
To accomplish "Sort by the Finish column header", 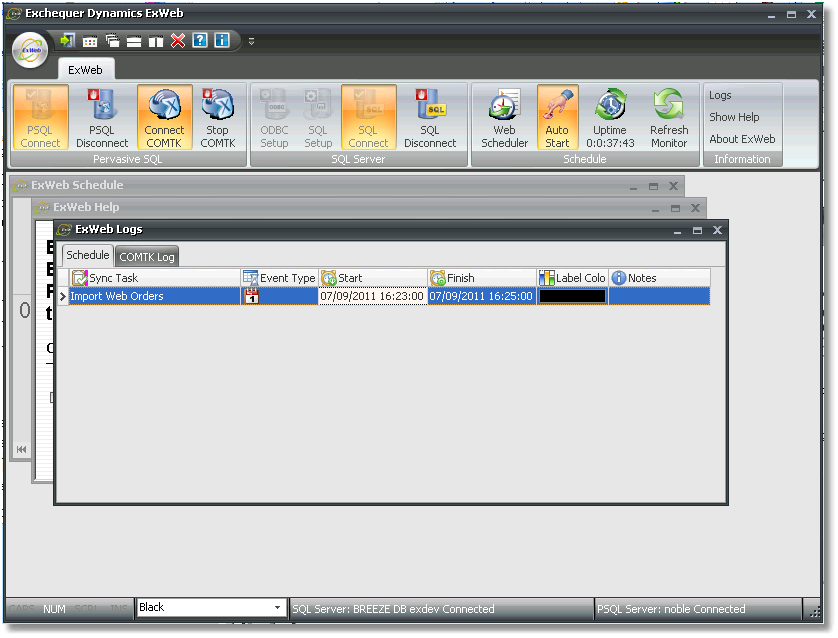I will (x=482, y=278).
